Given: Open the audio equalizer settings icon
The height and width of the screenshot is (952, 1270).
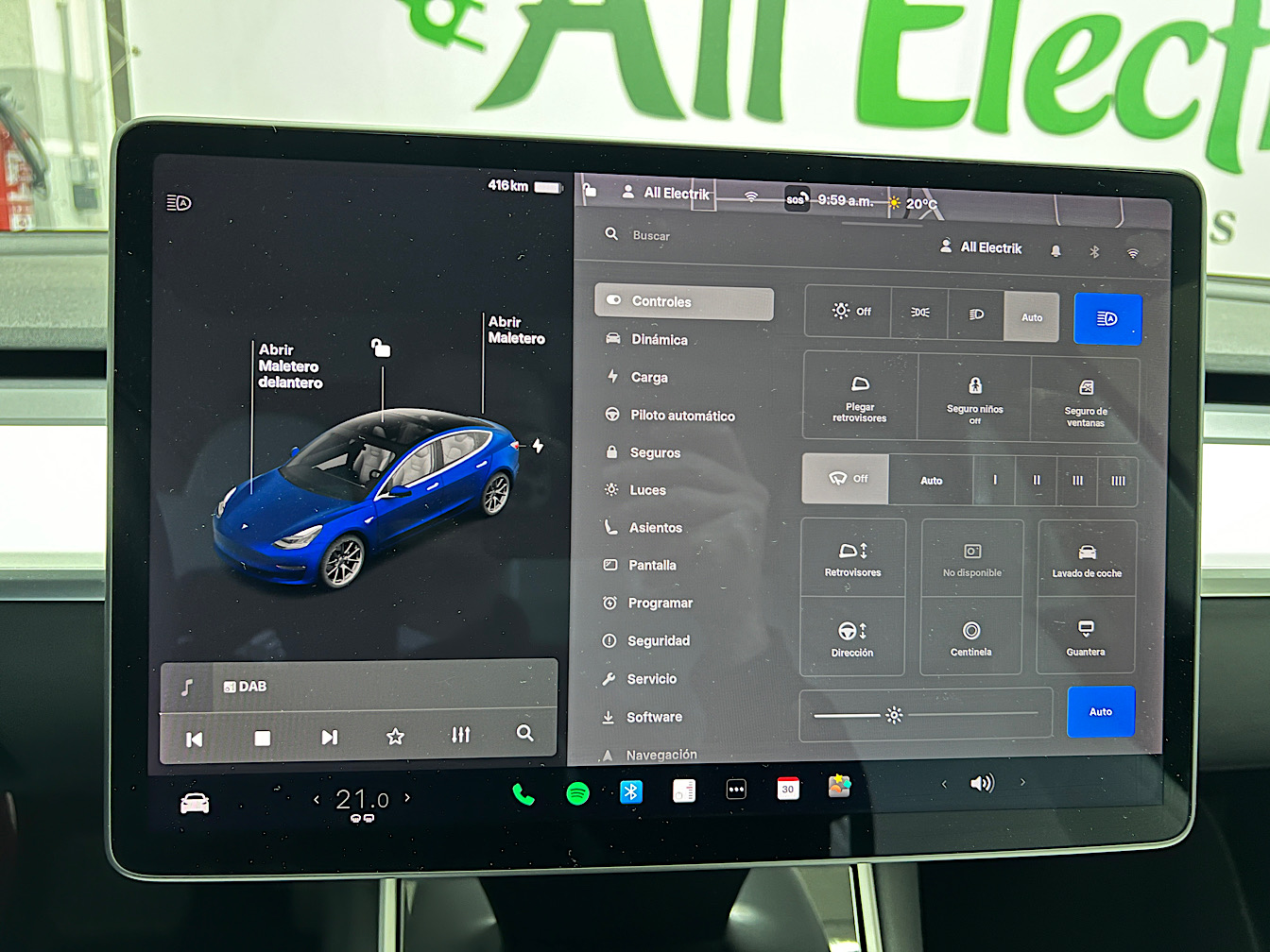Looking at the screenshot, I should (460, 735).
